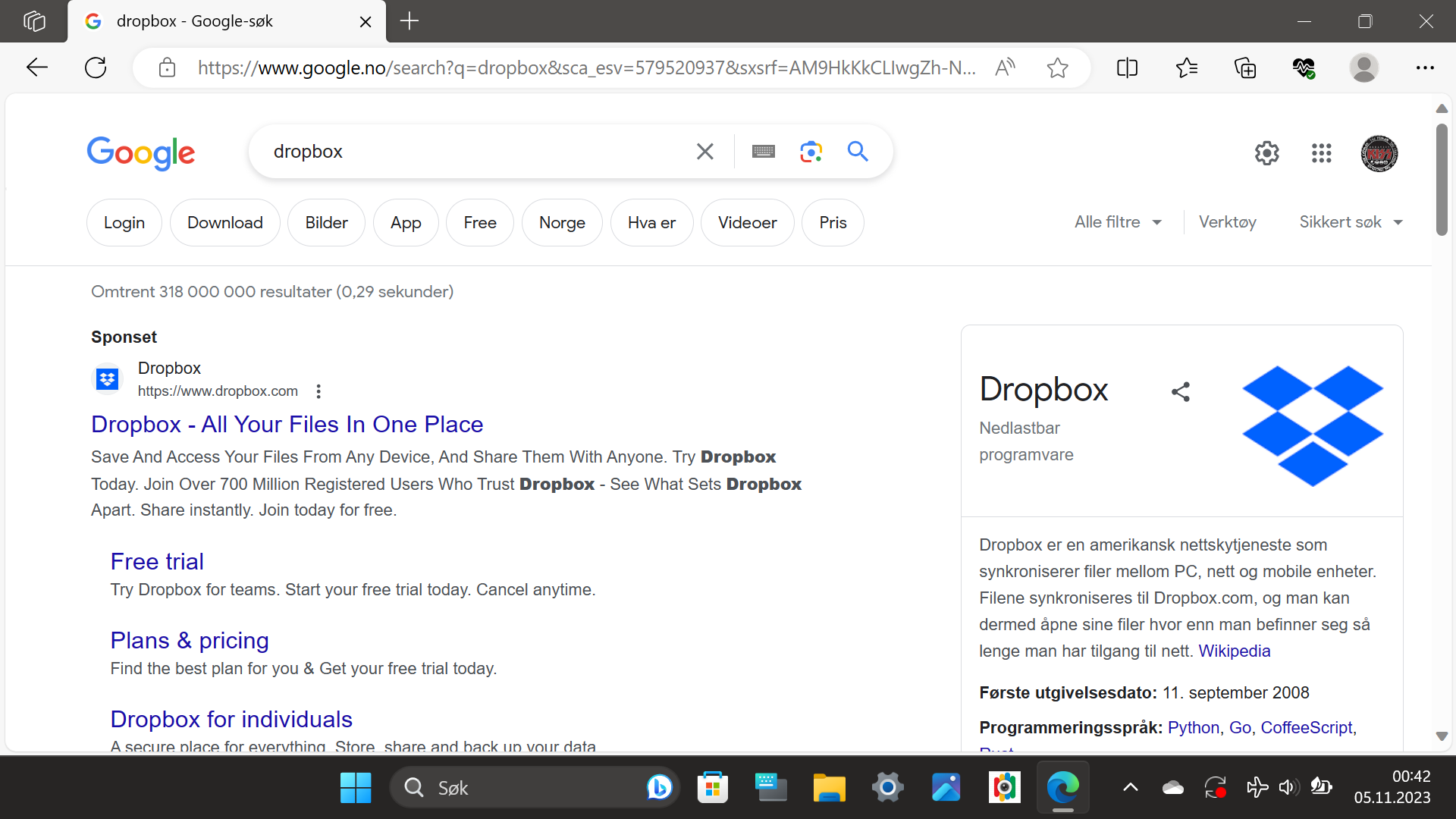Activate Read aloud in address bar
This screenshot has width=1456, height=819.
(x=1005, y=68)
